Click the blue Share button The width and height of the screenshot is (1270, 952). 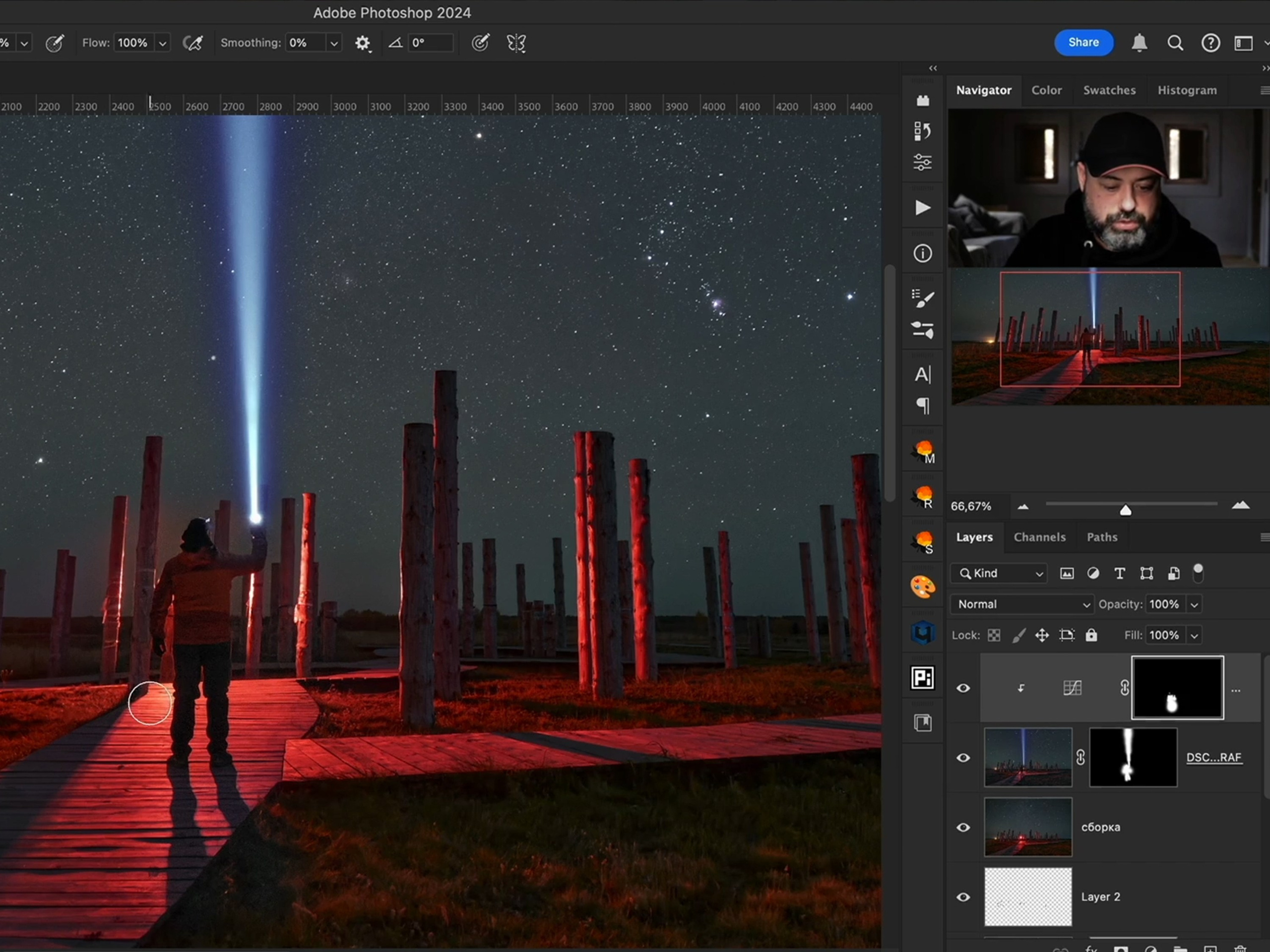(1083, 43)
